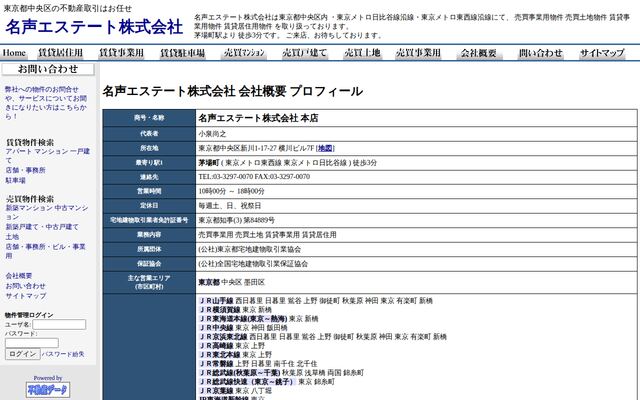Open the Home navigation item
Viewport: 640px width, 400px height.
tap(14, 53)
